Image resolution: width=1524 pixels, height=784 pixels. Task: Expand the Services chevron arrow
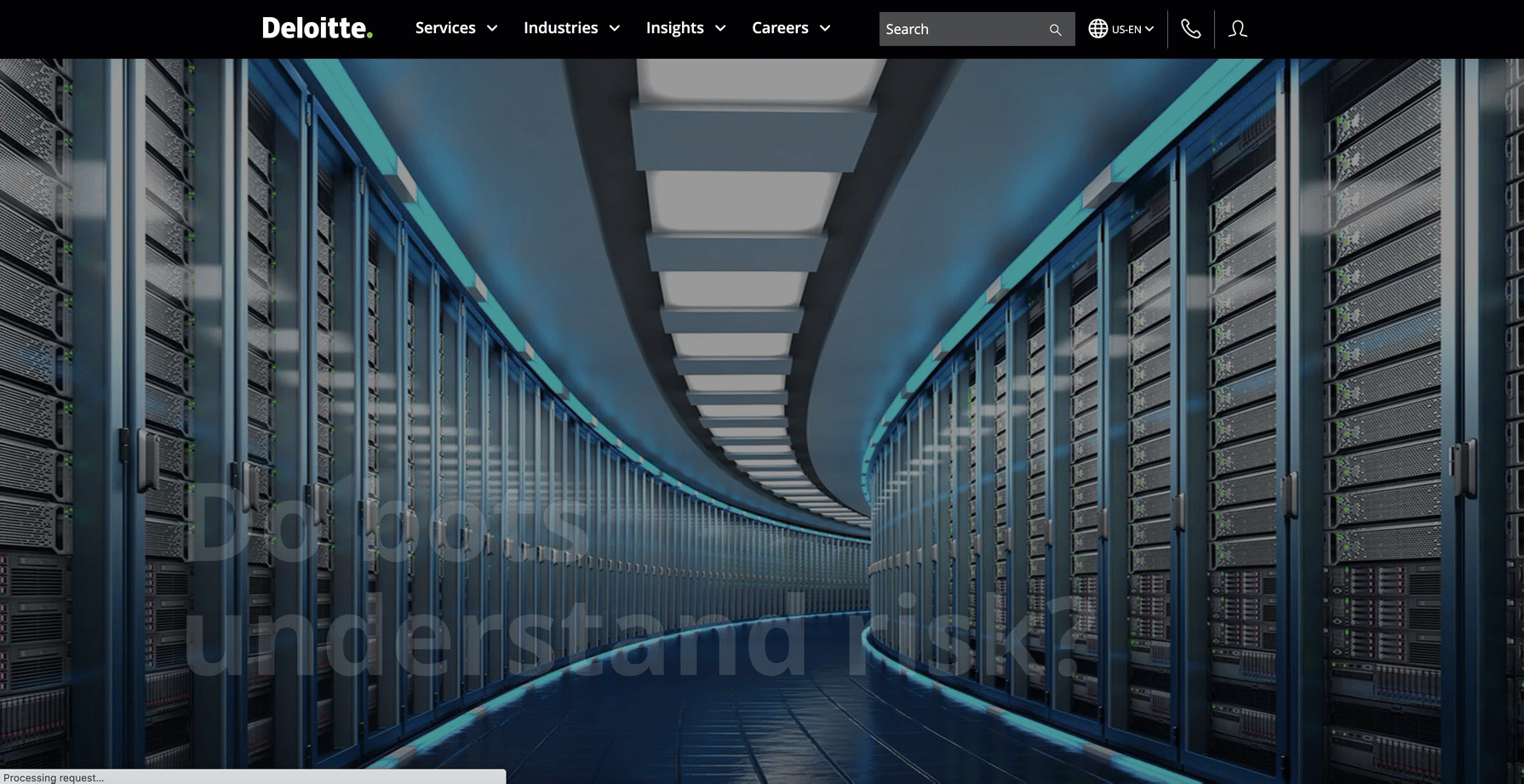[x=492, y=29]
